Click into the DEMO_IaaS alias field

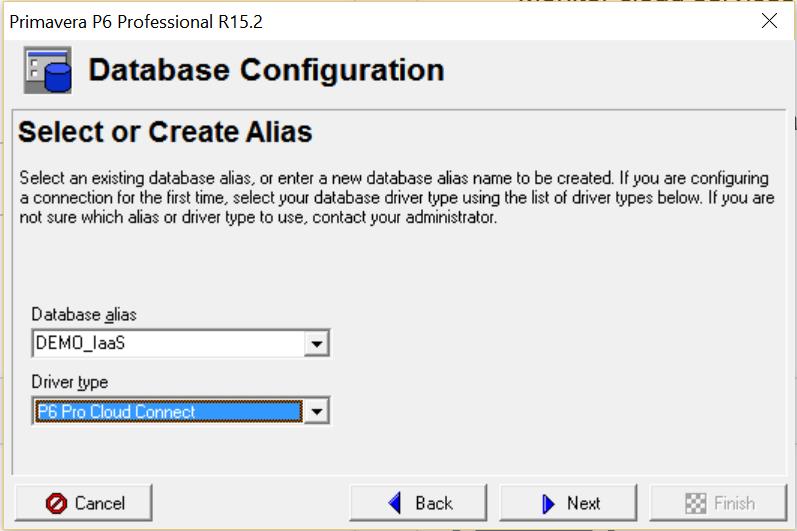(168, 344)
